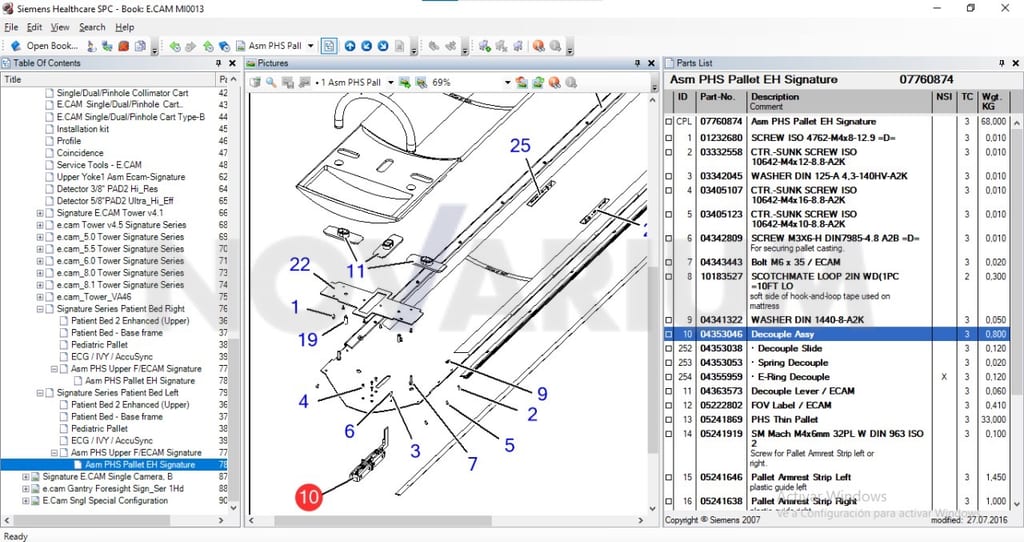Viewport: 1024px width, 542px height.
Task: Click the magnifier icon in Pictures toolbar
Action: (271, 82)
